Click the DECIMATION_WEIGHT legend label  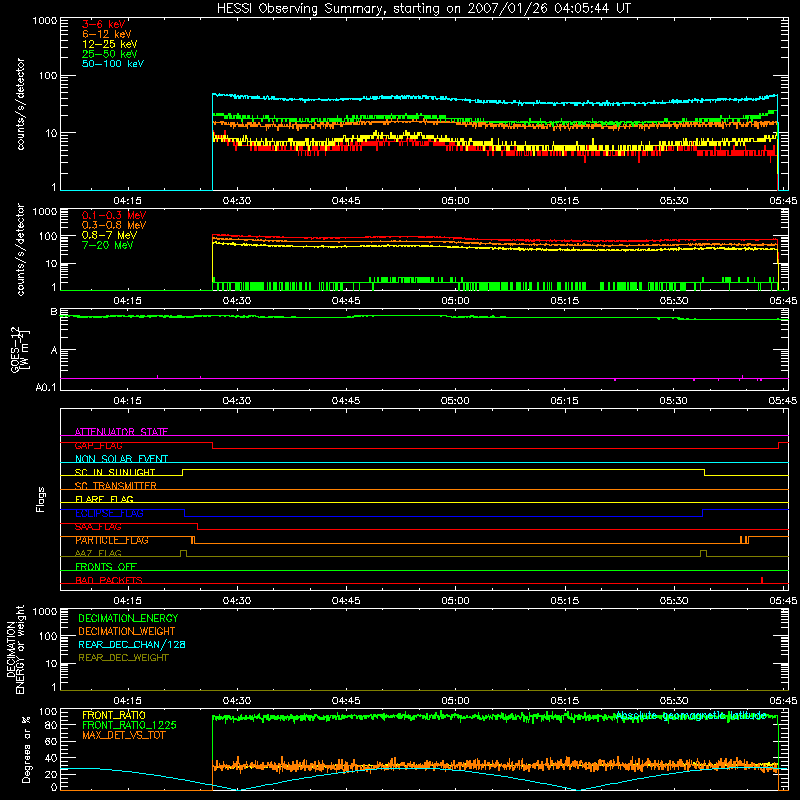(x=127, y=631)
